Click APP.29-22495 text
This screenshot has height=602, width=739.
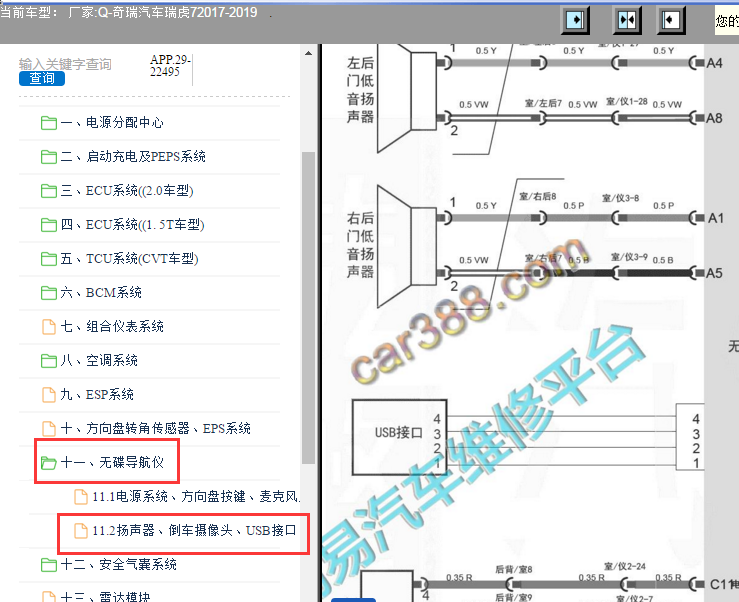pyautogui.click(x=170, y=66)
